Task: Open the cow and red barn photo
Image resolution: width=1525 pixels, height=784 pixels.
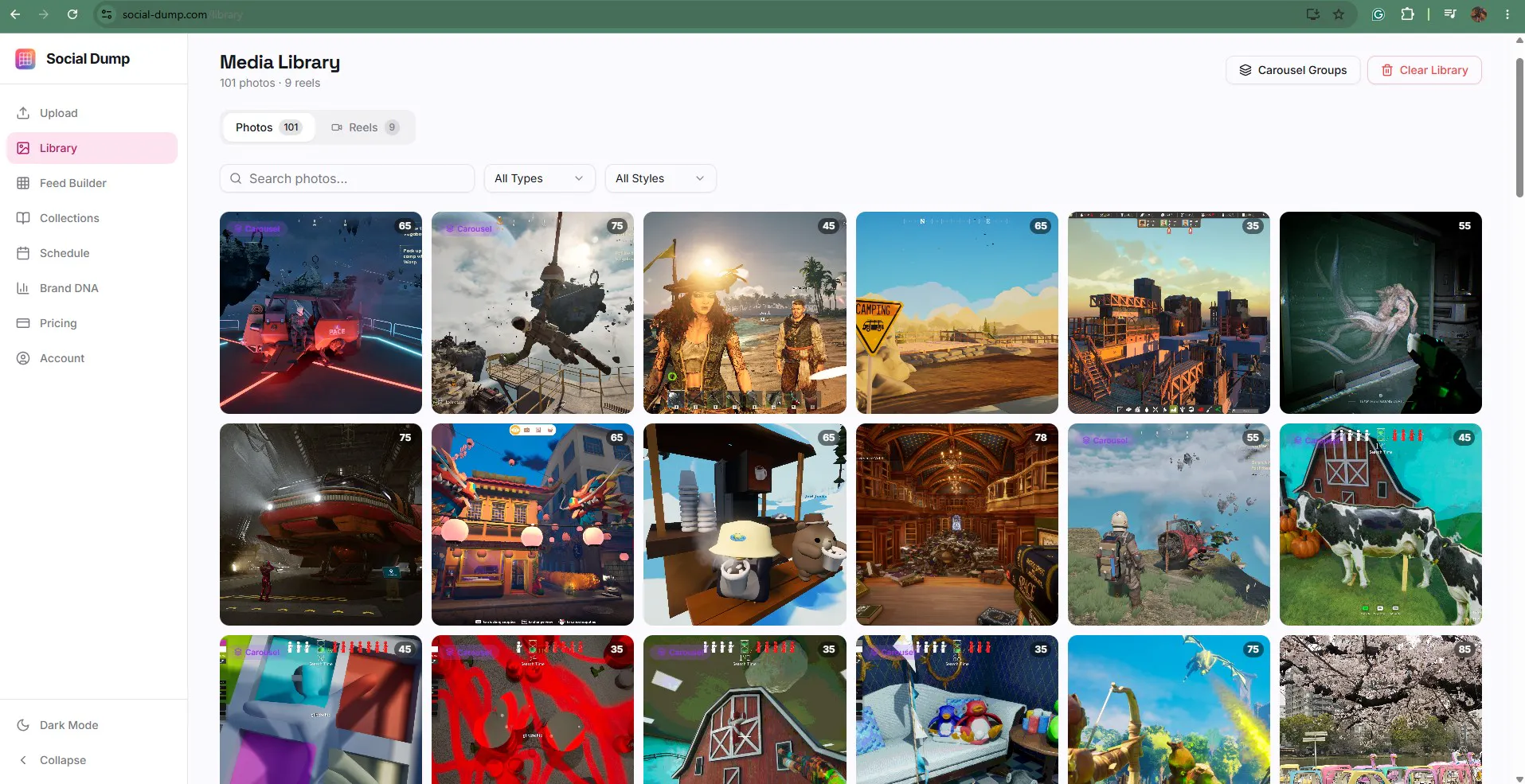Action: pyautogui.click(x=1381, y=525)
